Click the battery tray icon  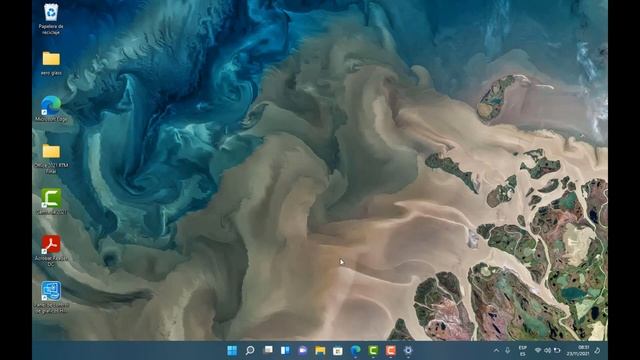[x=557, y=350]
